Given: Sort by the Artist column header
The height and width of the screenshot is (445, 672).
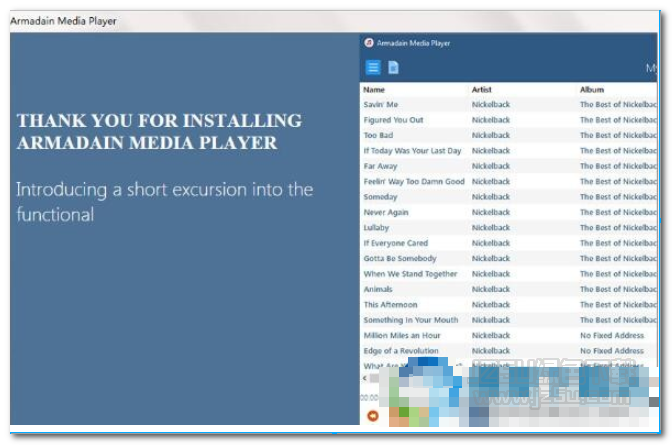Looking at the screenshot, I should click(481, 90).
